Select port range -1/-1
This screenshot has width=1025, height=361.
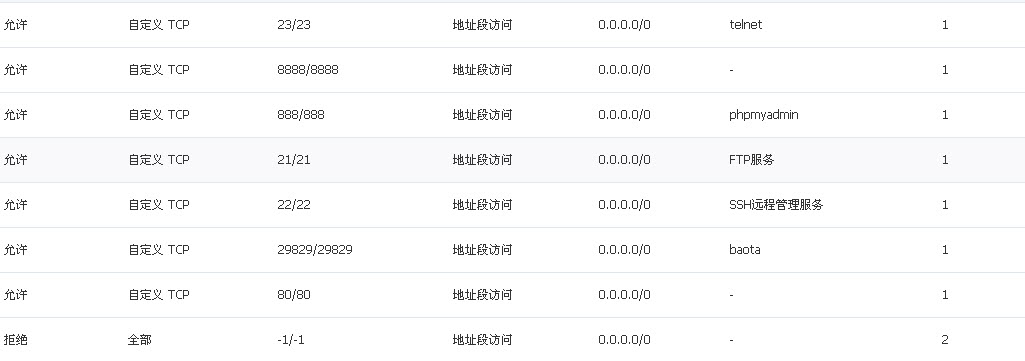[x=291, y=340]
